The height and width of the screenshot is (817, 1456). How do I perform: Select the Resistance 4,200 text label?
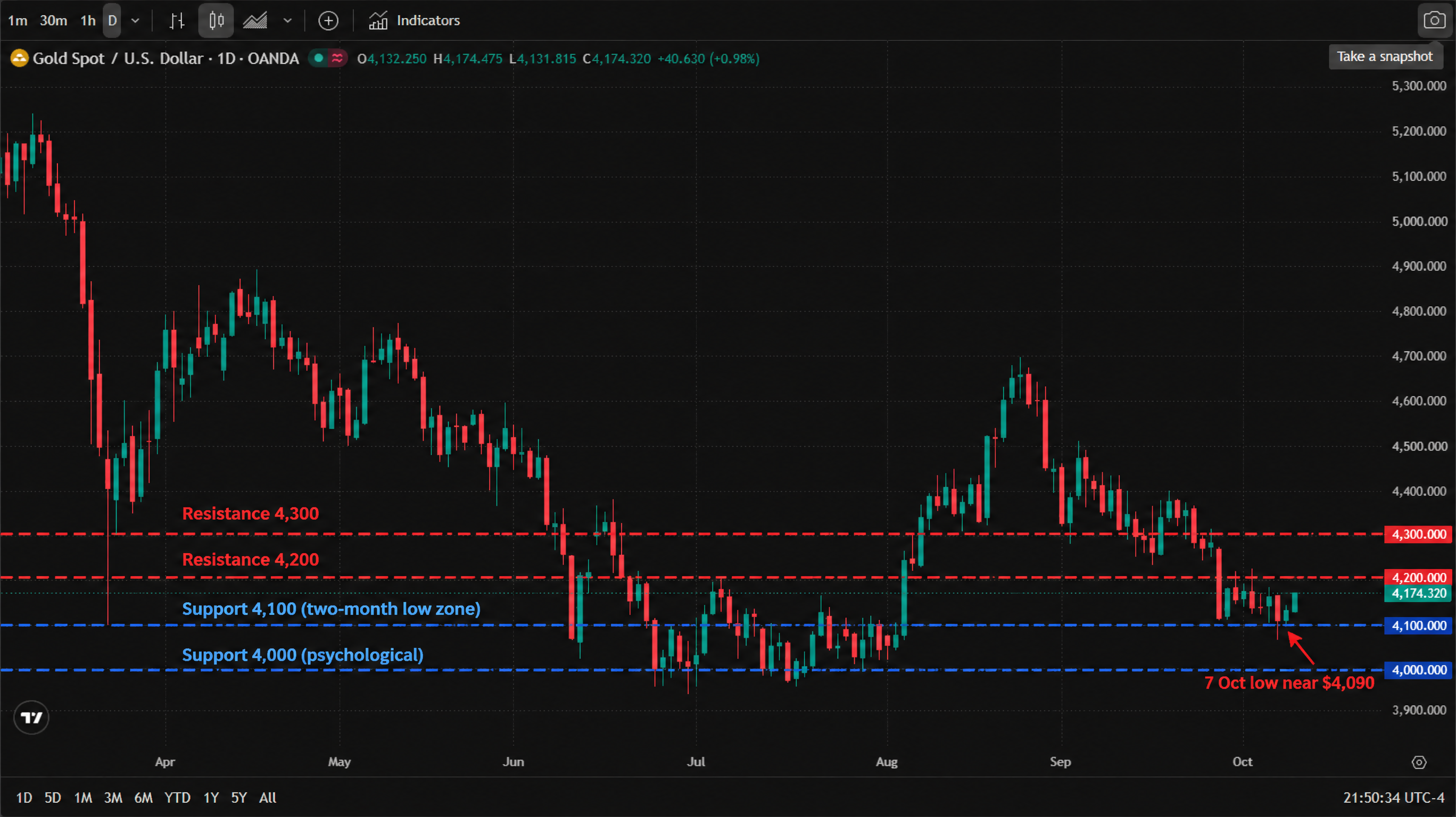[251, 560]
